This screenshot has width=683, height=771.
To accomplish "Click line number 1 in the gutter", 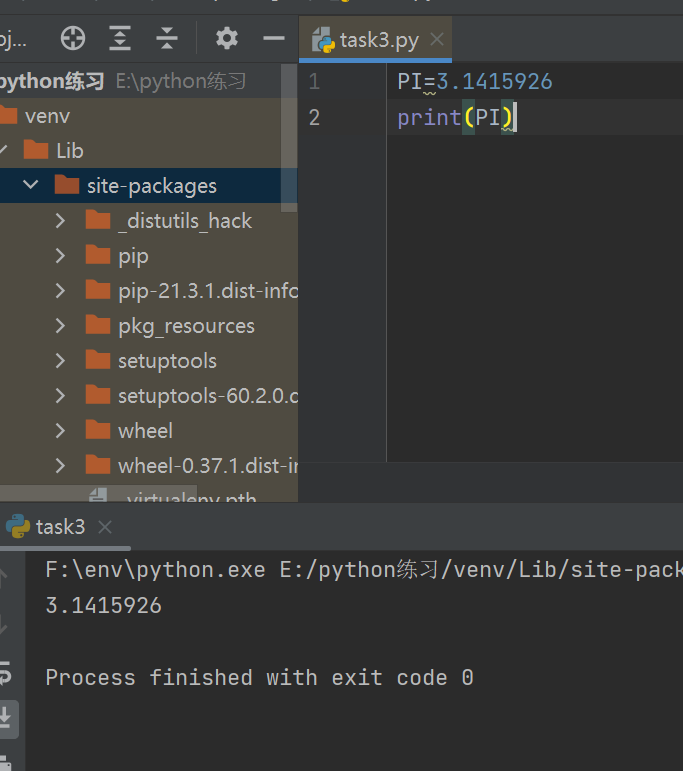I will [x=314, y=81].
